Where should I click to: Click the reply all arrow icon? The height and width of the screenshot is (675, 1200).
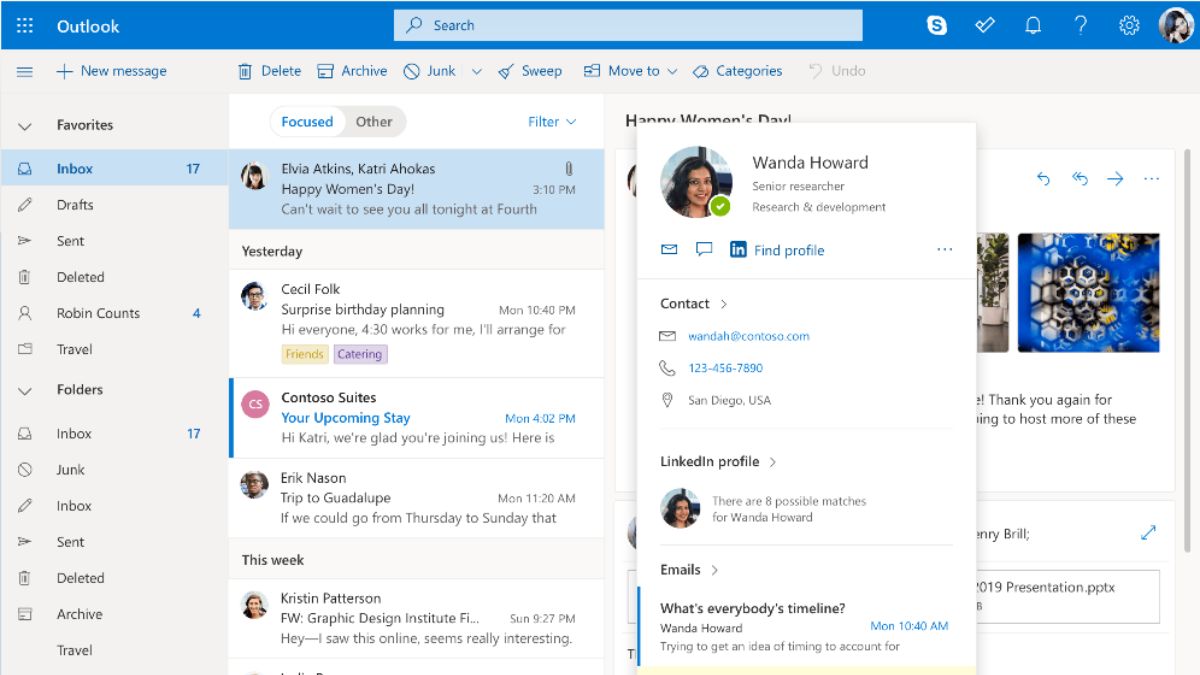[1080, 179]
